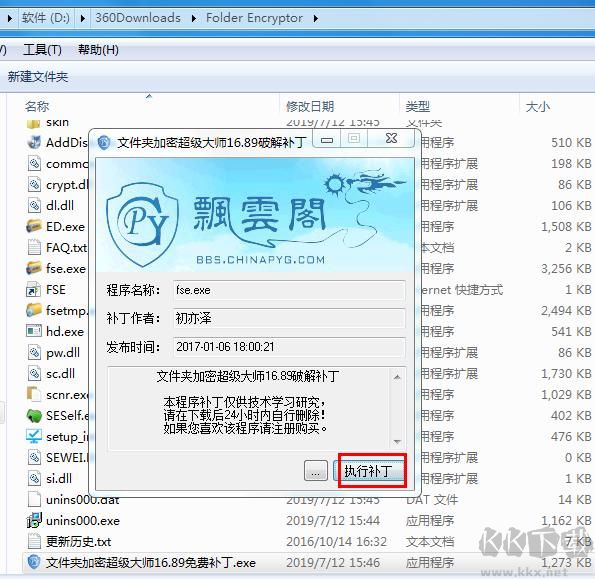Image resolution: width=595 pixels, height=579 pixels.
Task: Open the 工具(T) menu
Action: tap(42, 50)
